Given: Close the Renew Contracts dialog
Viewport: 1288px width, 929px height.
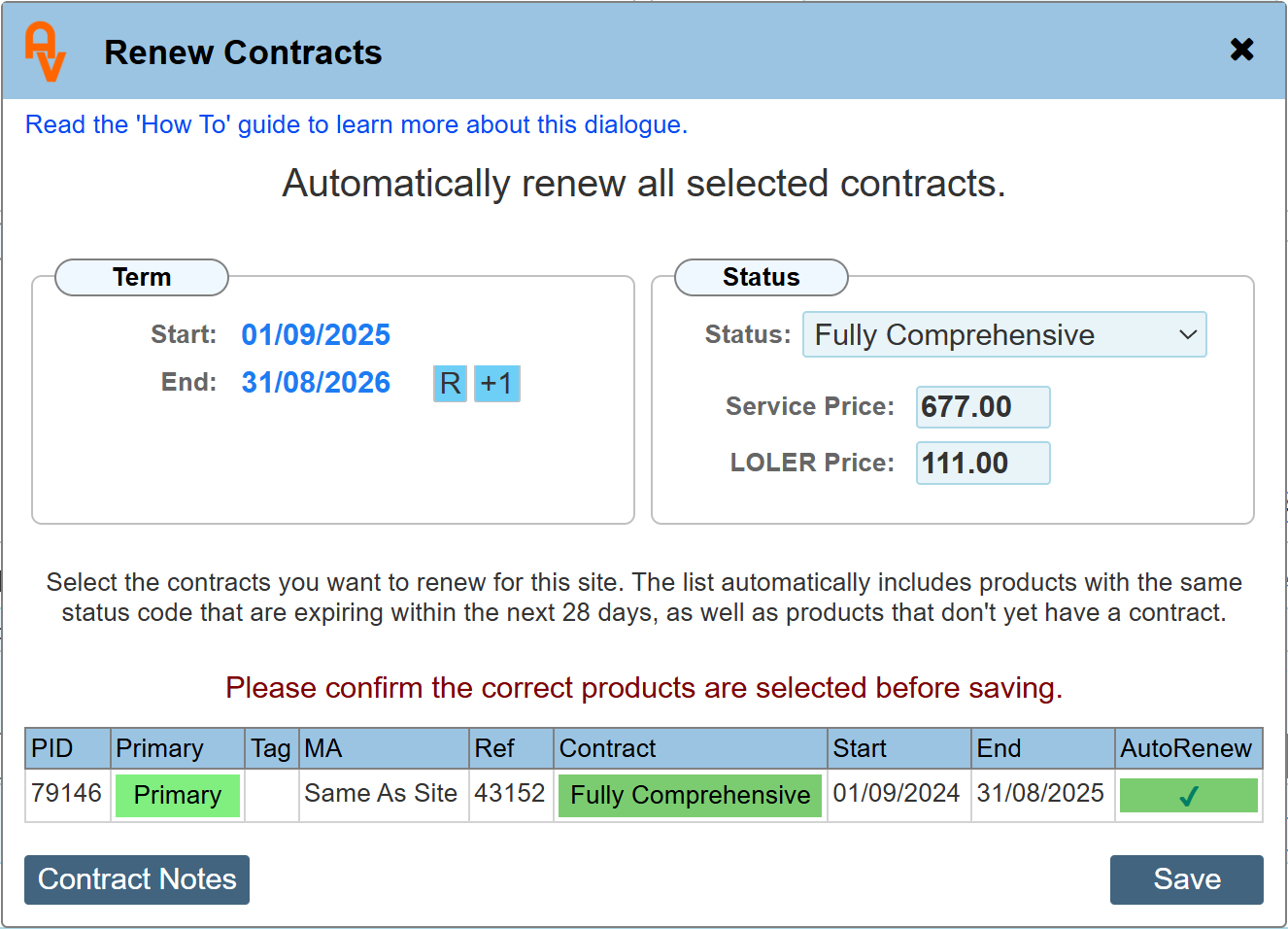Looking at the screenshot, I should pyautogui.click(x=1241, y=50).
